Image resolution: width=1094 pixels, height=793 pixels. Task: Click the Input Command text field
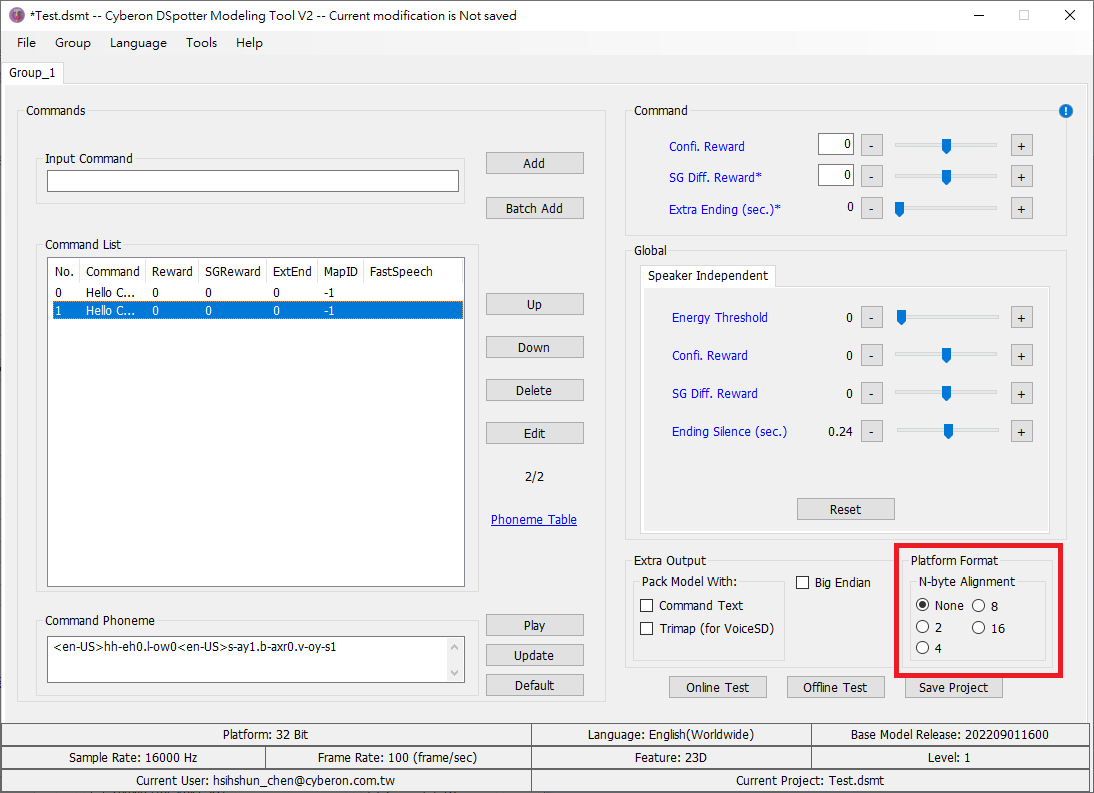(x=253, y=181)
